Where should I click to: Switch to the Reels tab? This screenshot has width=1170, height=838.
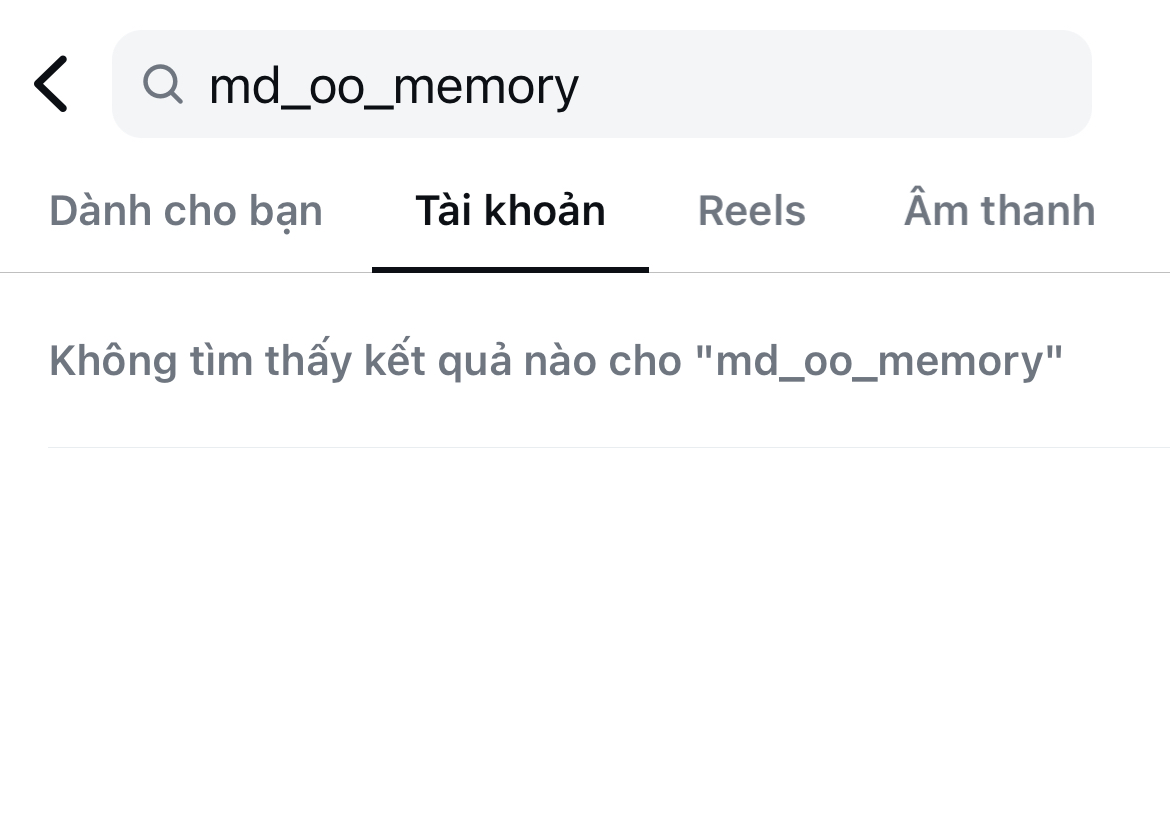pyautogui.click(x=751, y=210)
